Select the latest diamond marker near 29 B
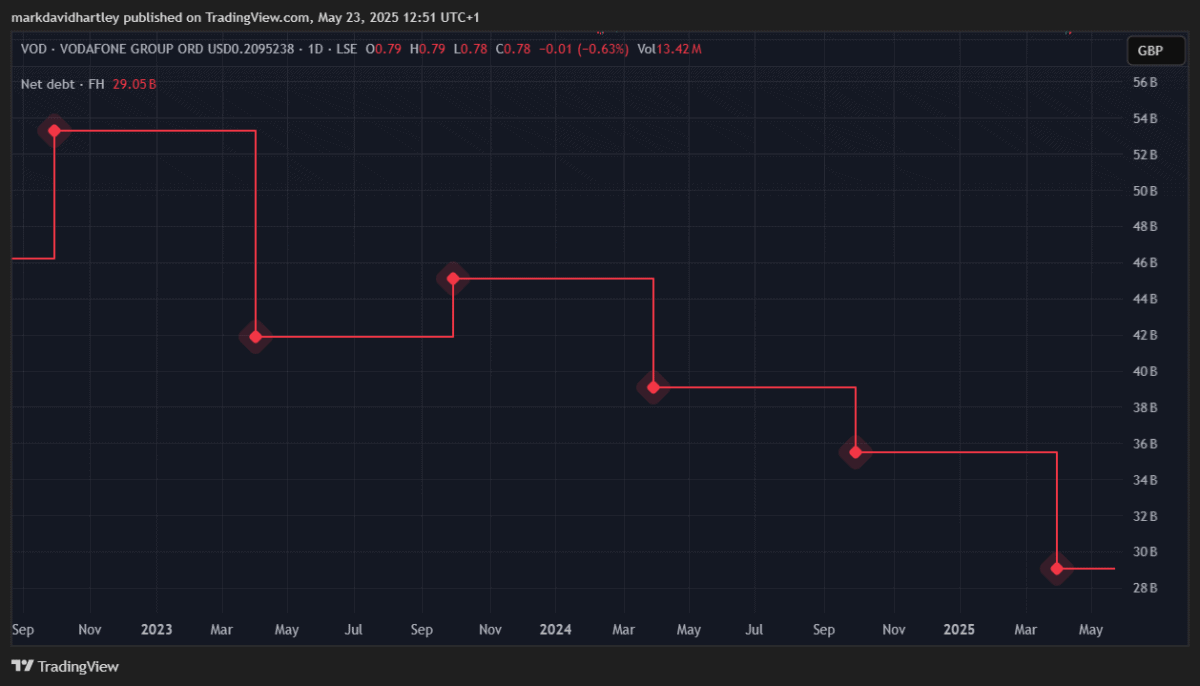Image resolution: width=1200 pixels, height=686 pixels. point(1057,568)
